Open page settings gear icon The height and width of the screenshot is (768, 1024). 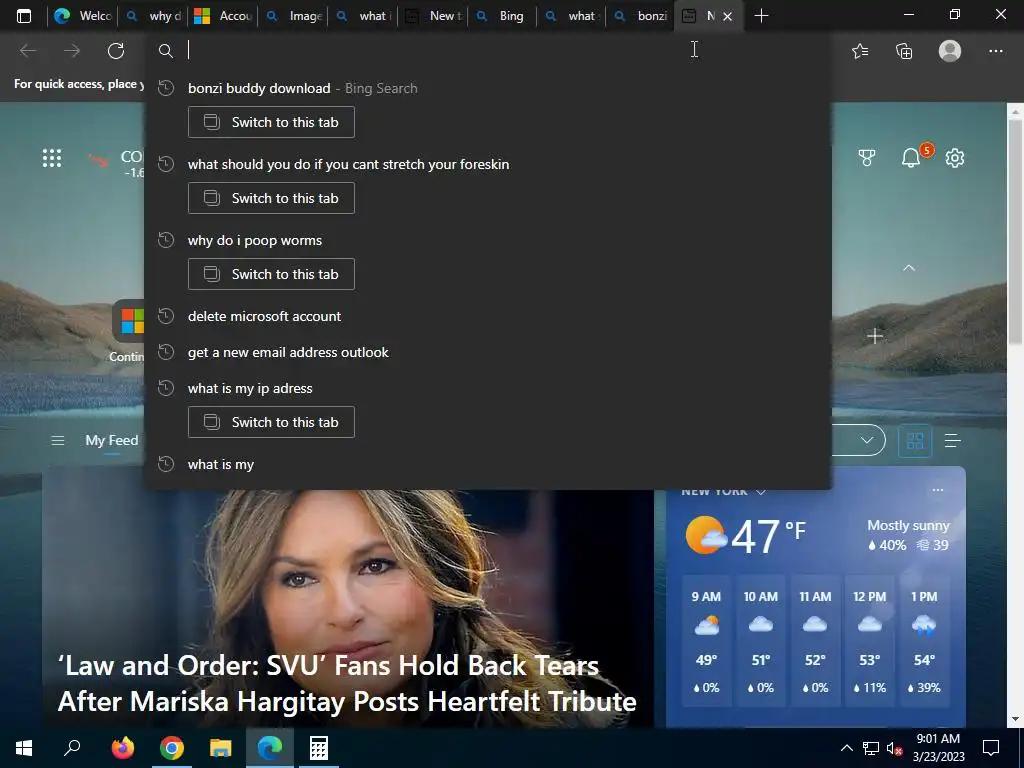(x=955, y=157)
